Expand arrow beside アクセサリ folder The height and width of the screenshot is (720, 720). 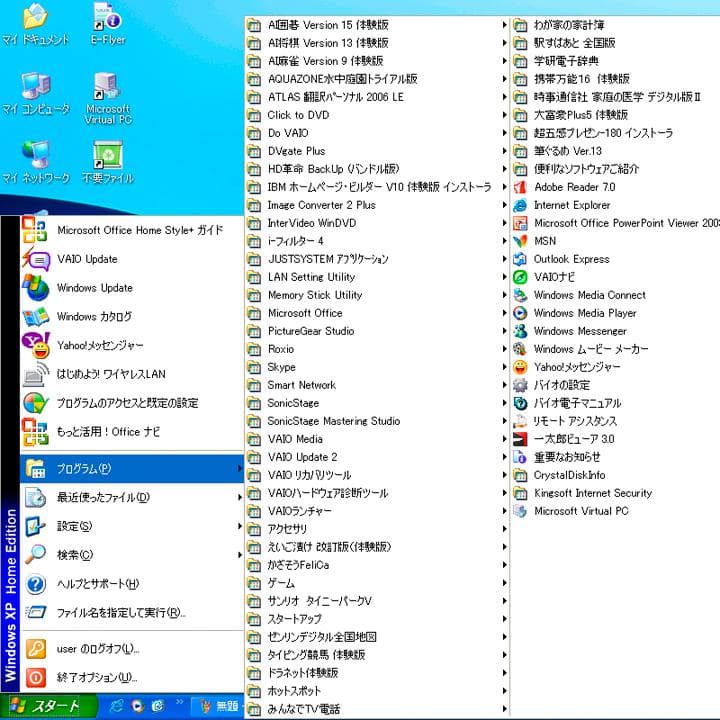[x=504, y=529]
